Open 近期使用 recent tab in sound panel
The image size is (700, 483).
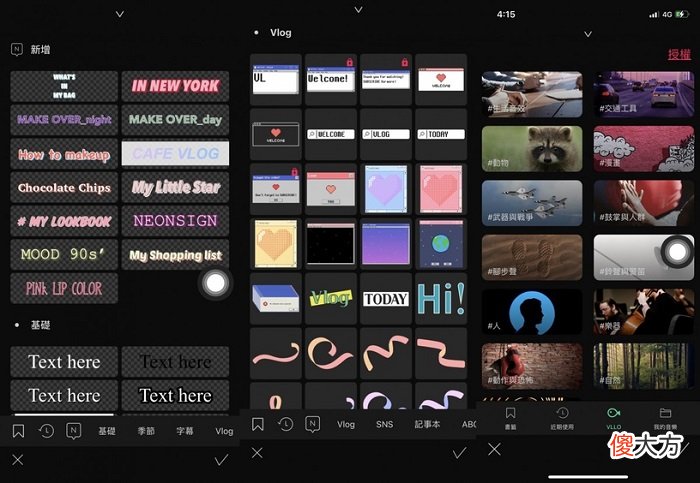(562, 418)
